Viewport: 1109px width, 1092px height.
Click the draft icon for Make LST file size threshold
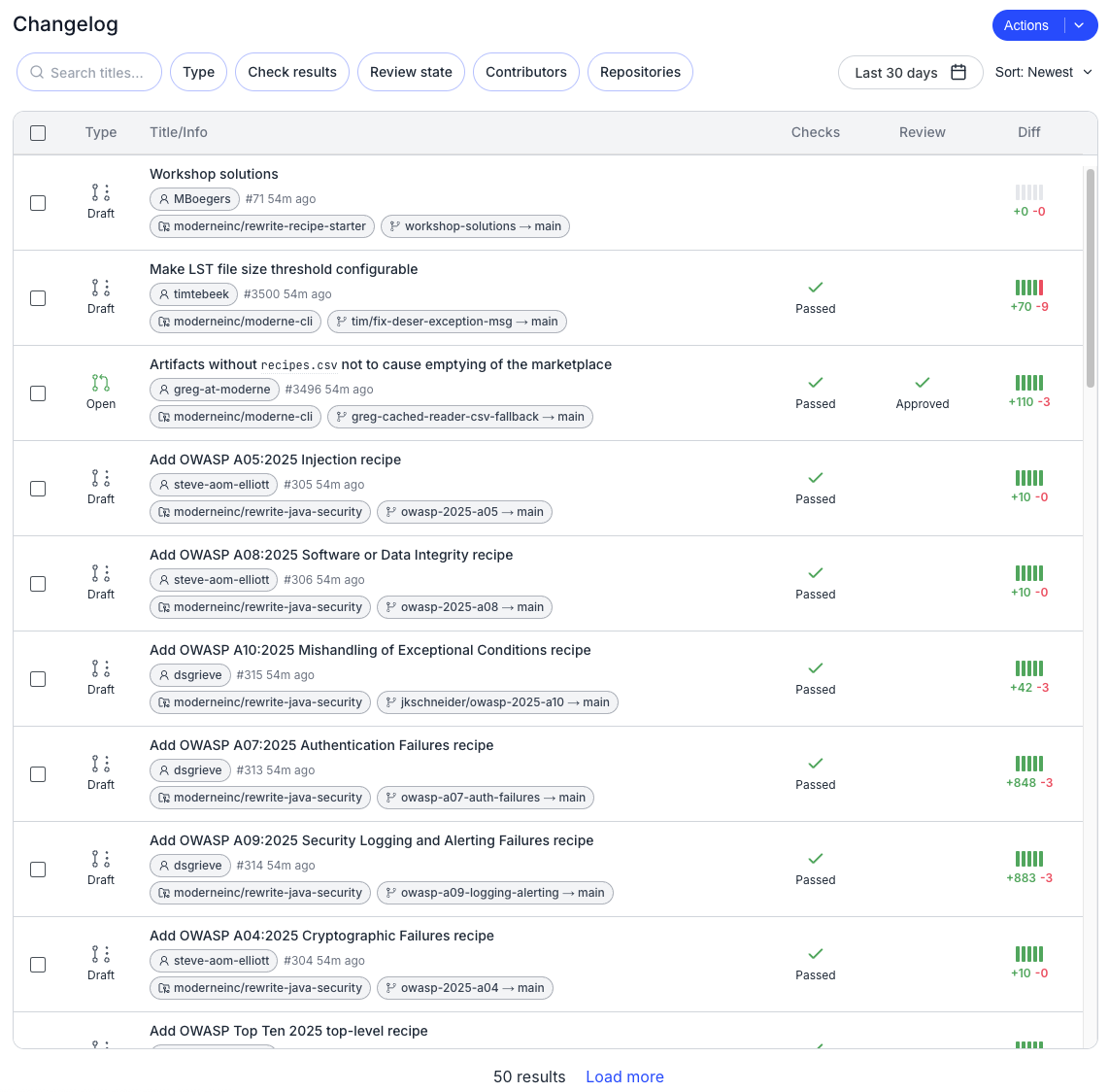(100, 288)
